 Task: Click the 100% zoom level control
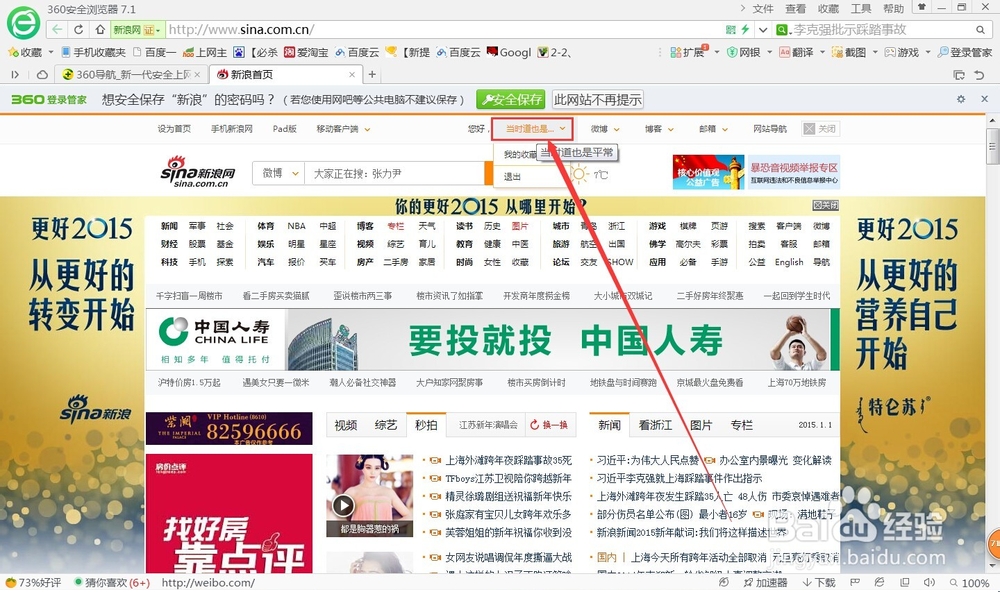[x=969, y=582]
